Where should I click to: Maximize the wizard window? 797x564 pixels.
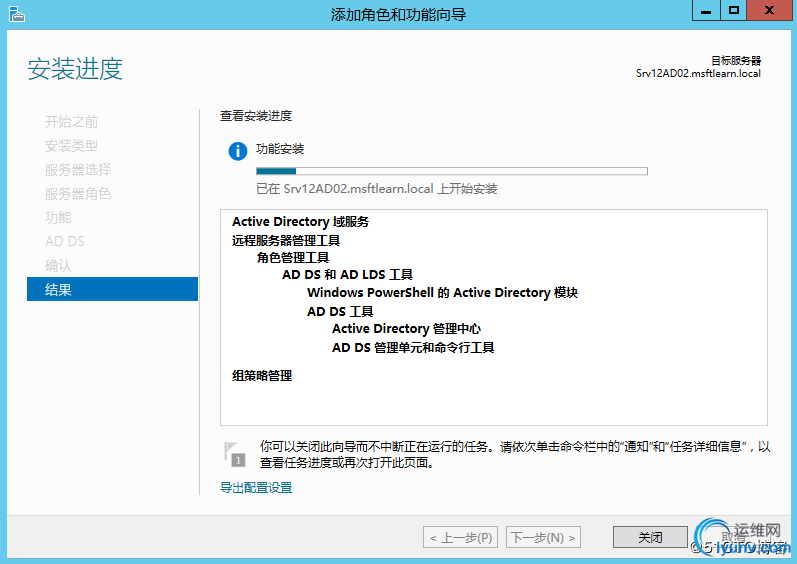tap(733, 11)
